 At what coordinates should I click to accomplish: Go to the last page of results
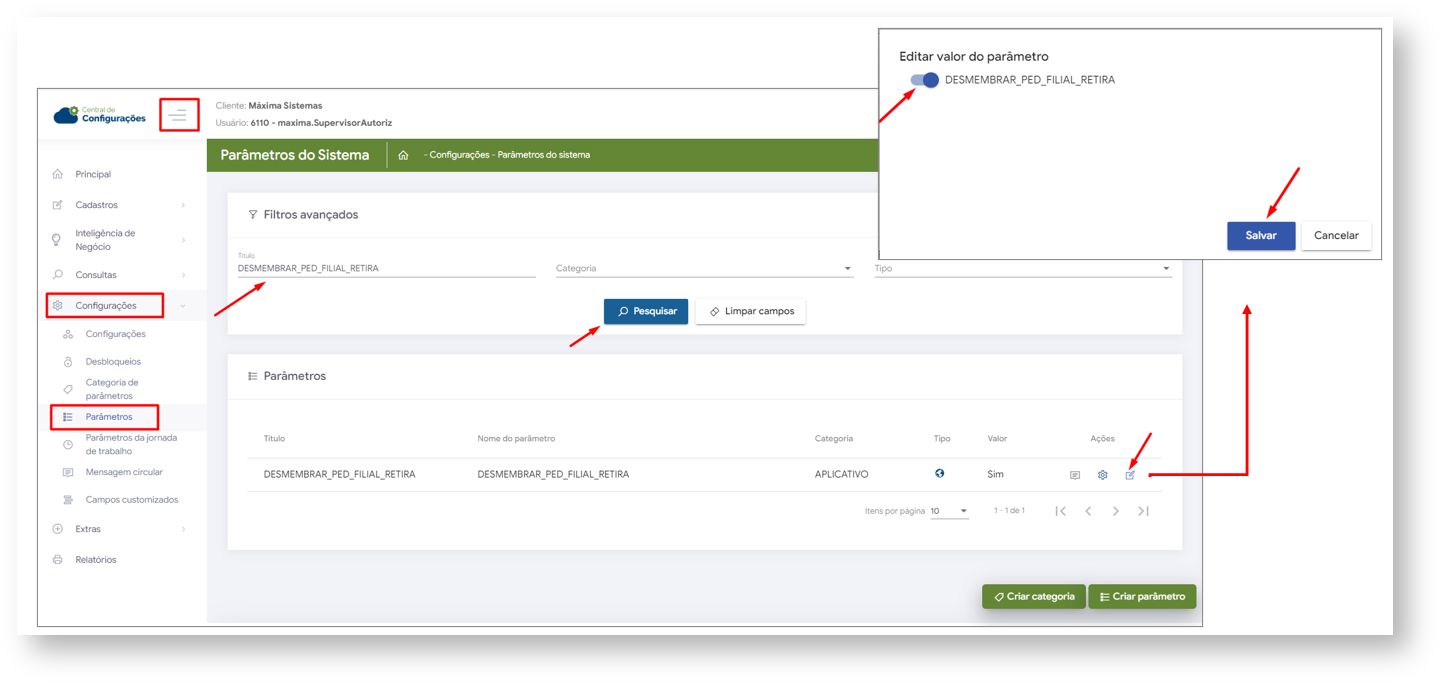pos(1143,511)
